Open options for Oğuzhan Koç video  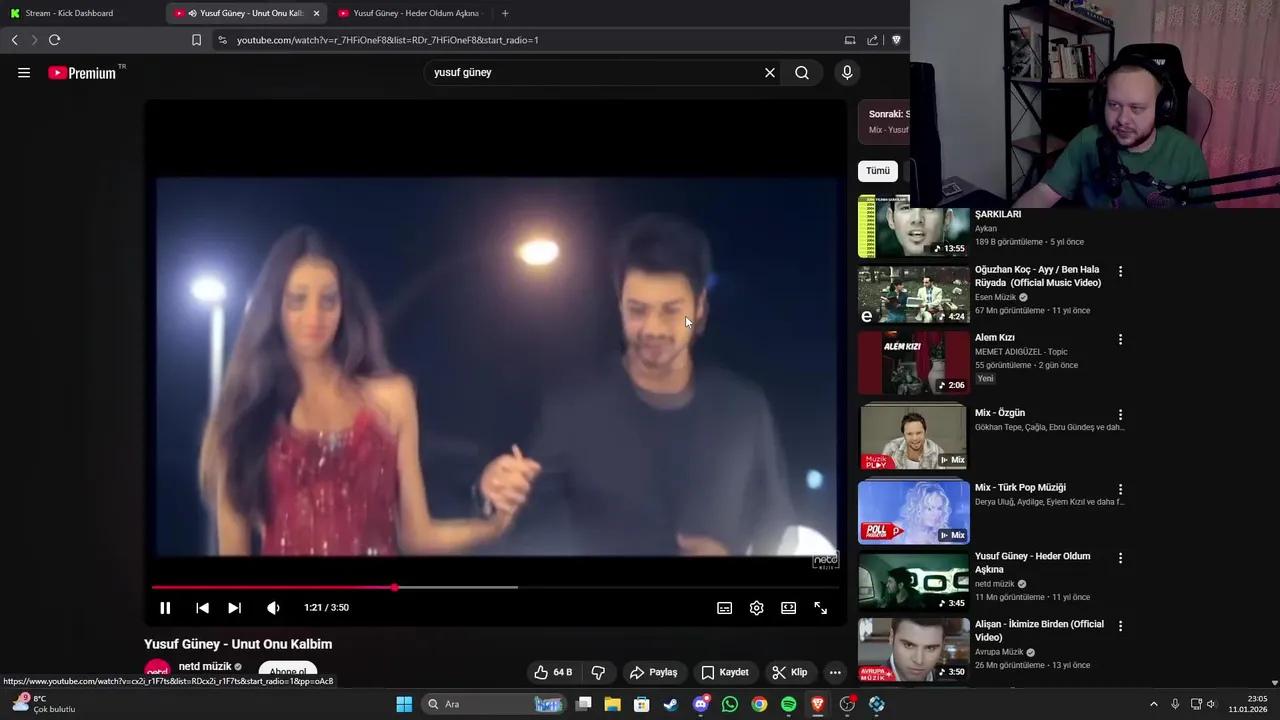[x=1120, y=271]
